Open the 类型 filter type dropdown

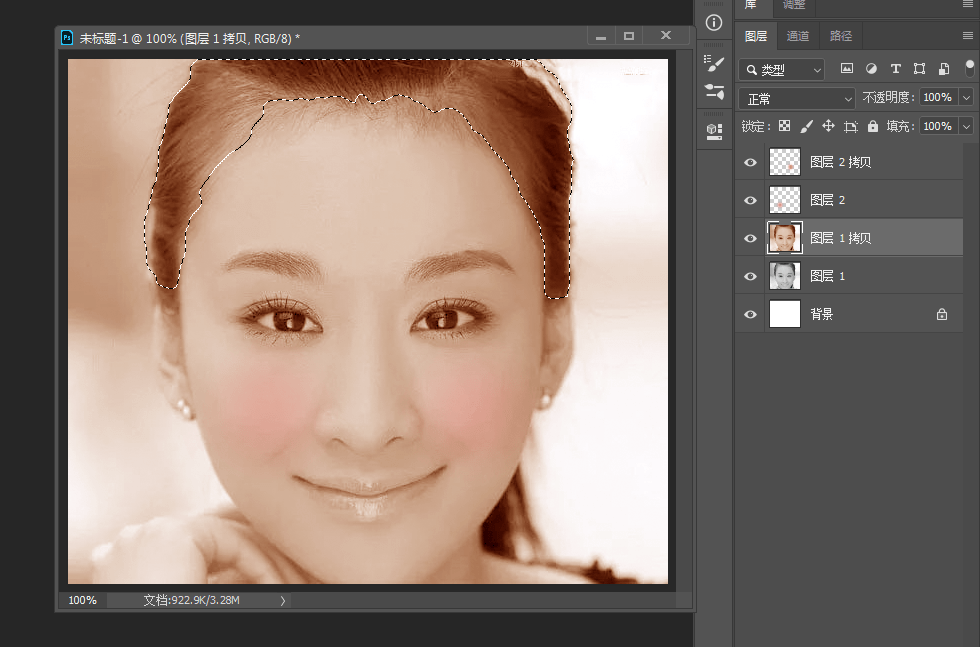pyautogui.click(x=781, y=69)
